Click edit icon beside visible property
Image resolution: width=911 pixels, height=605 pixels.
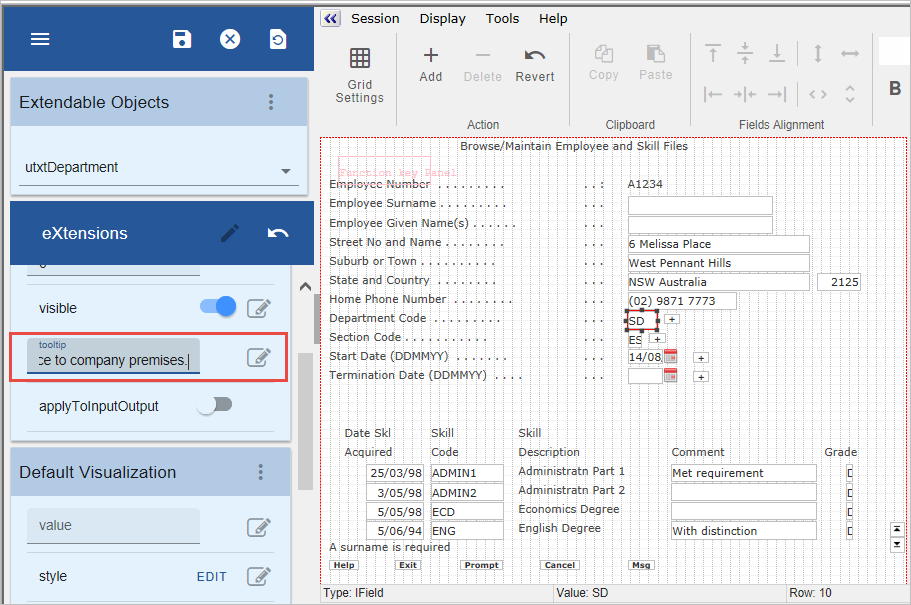pos(259,308)
